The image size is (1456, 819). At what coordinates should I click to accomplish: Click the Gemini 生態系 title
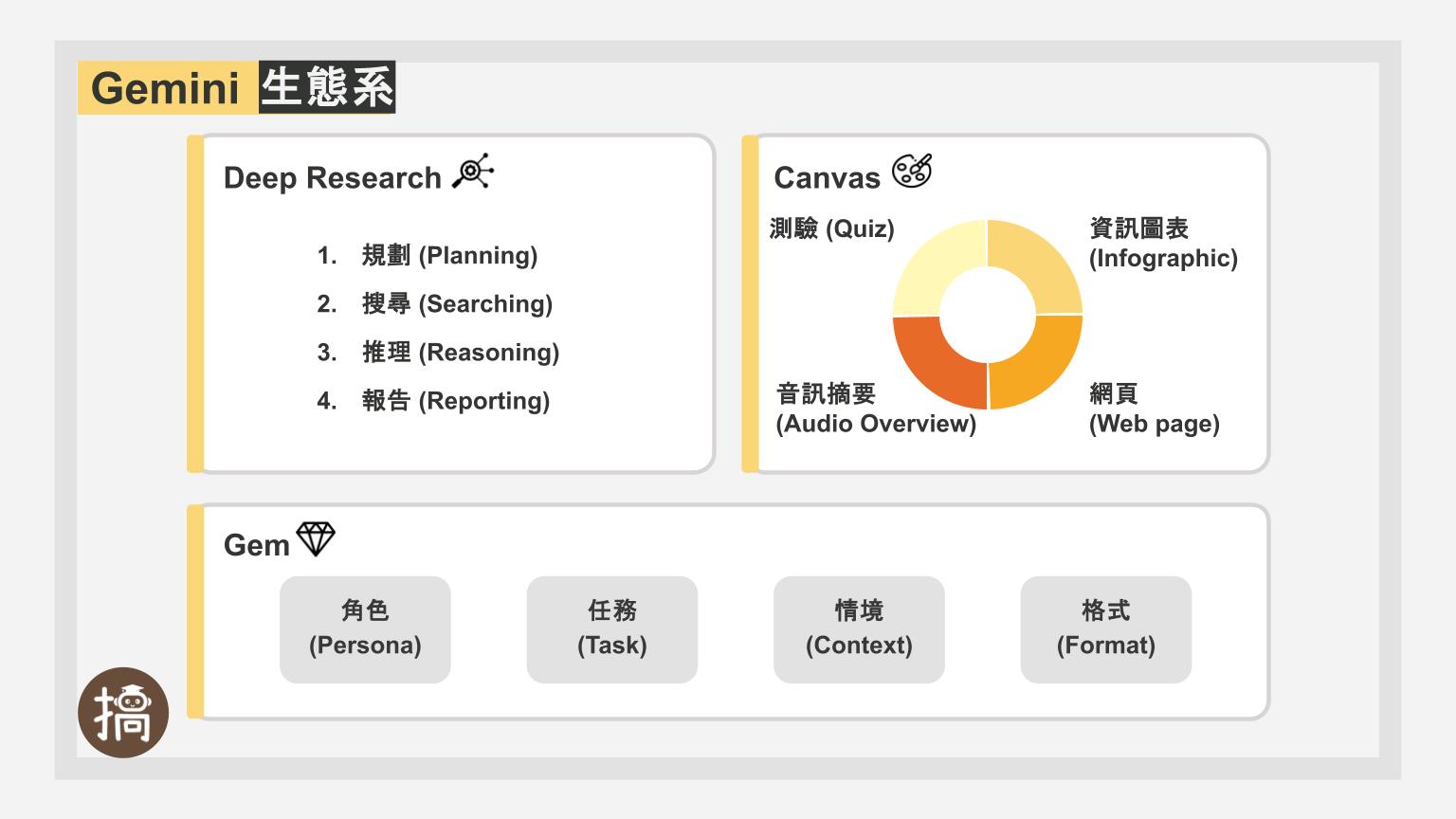click(x=237, y=88)
